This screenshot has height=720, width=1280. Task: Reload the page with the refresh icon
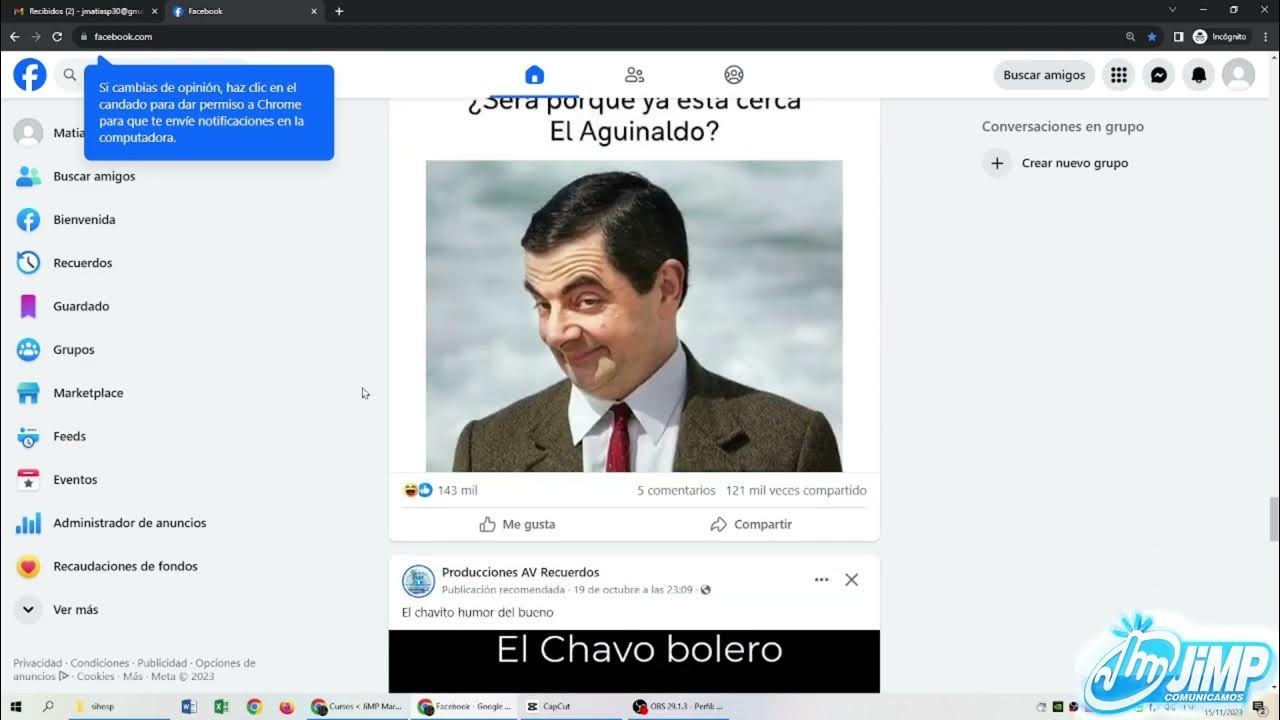click(57, 36)
